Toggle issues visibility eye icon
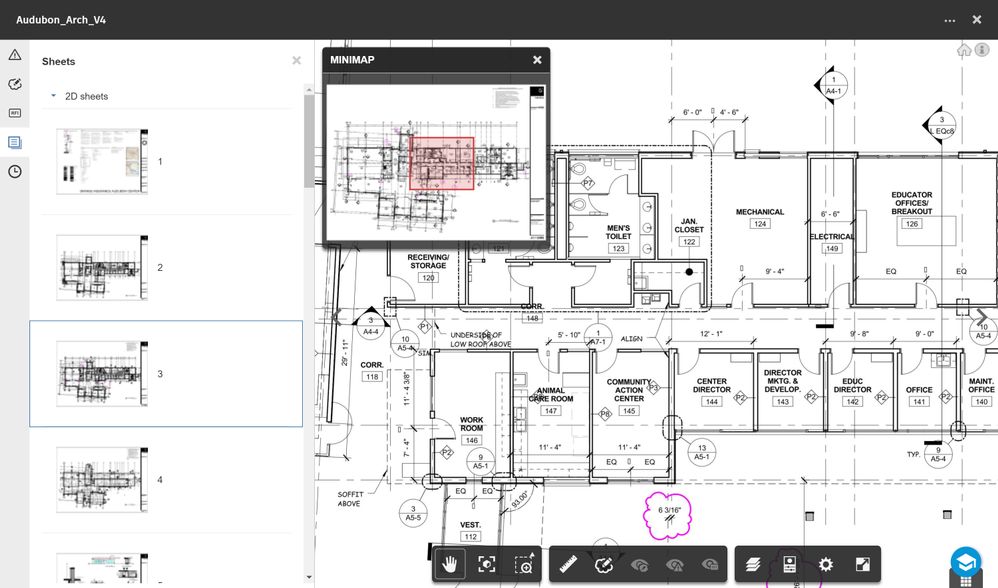The image size is (998, 588). [675, 564]
